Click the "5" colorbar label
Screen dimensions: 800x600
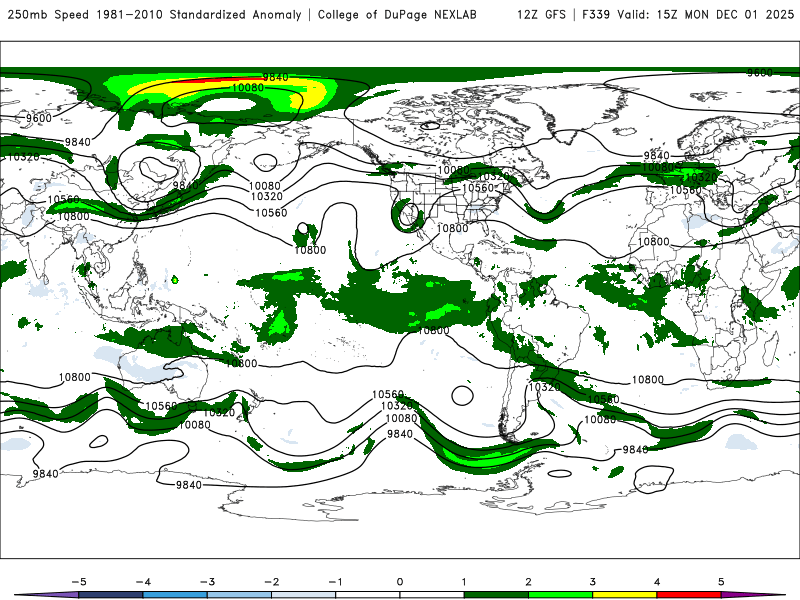coord(721,582)
